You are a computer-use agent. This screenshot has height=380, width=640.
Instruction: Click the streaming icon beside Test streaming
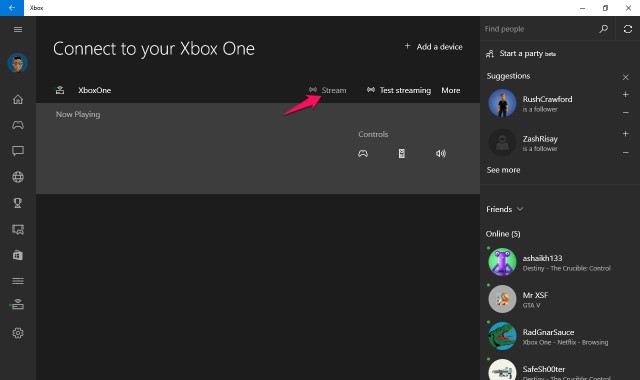pos(371,90)
